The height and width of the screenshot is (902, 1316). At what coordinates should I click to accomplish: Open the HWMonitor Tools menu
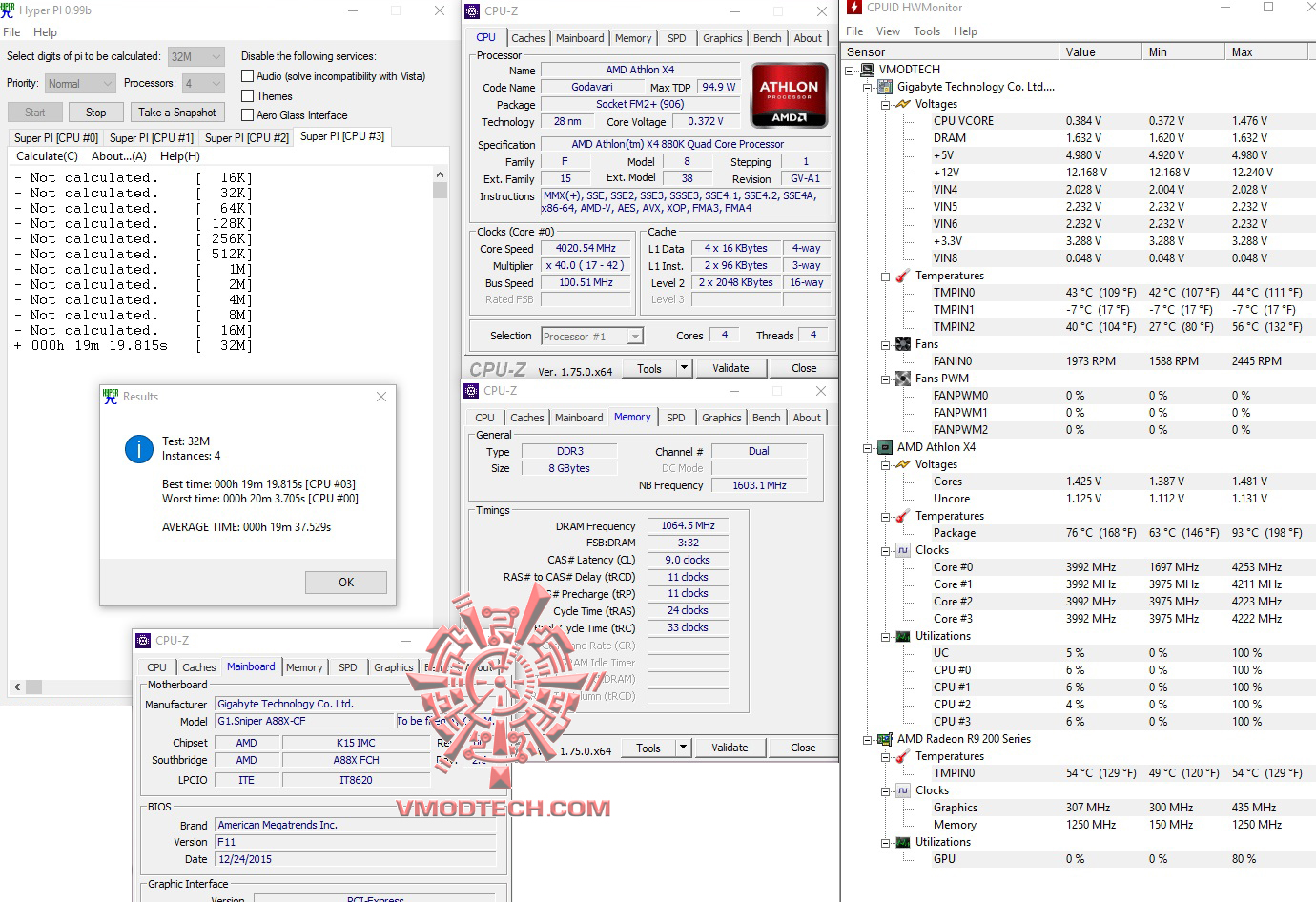click(x=927, y=31)
